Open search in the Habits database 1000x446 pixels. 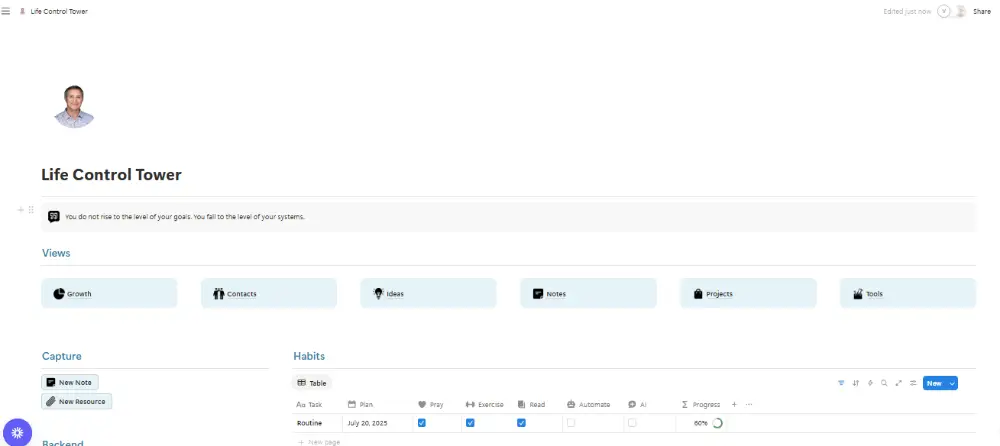[884, 383]
